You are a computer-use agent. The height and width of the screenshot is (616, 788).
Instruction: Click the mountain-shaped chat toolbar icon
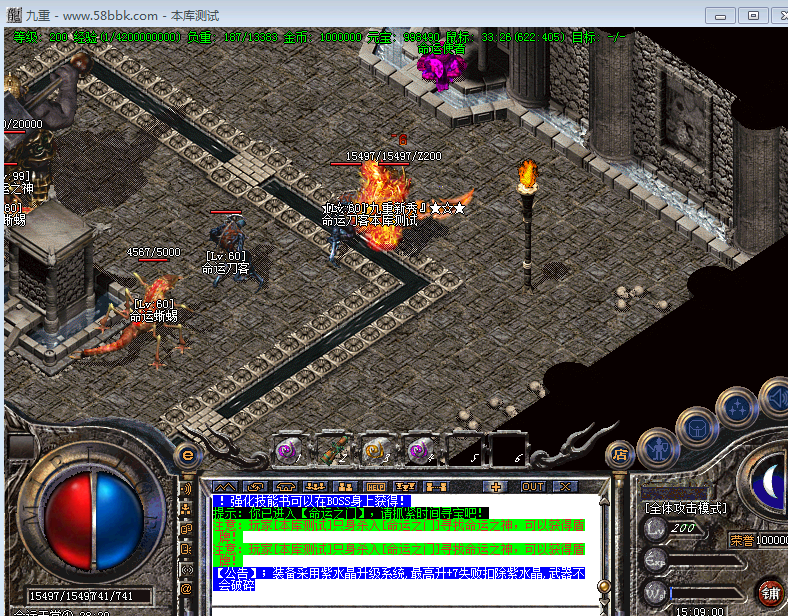226,486
